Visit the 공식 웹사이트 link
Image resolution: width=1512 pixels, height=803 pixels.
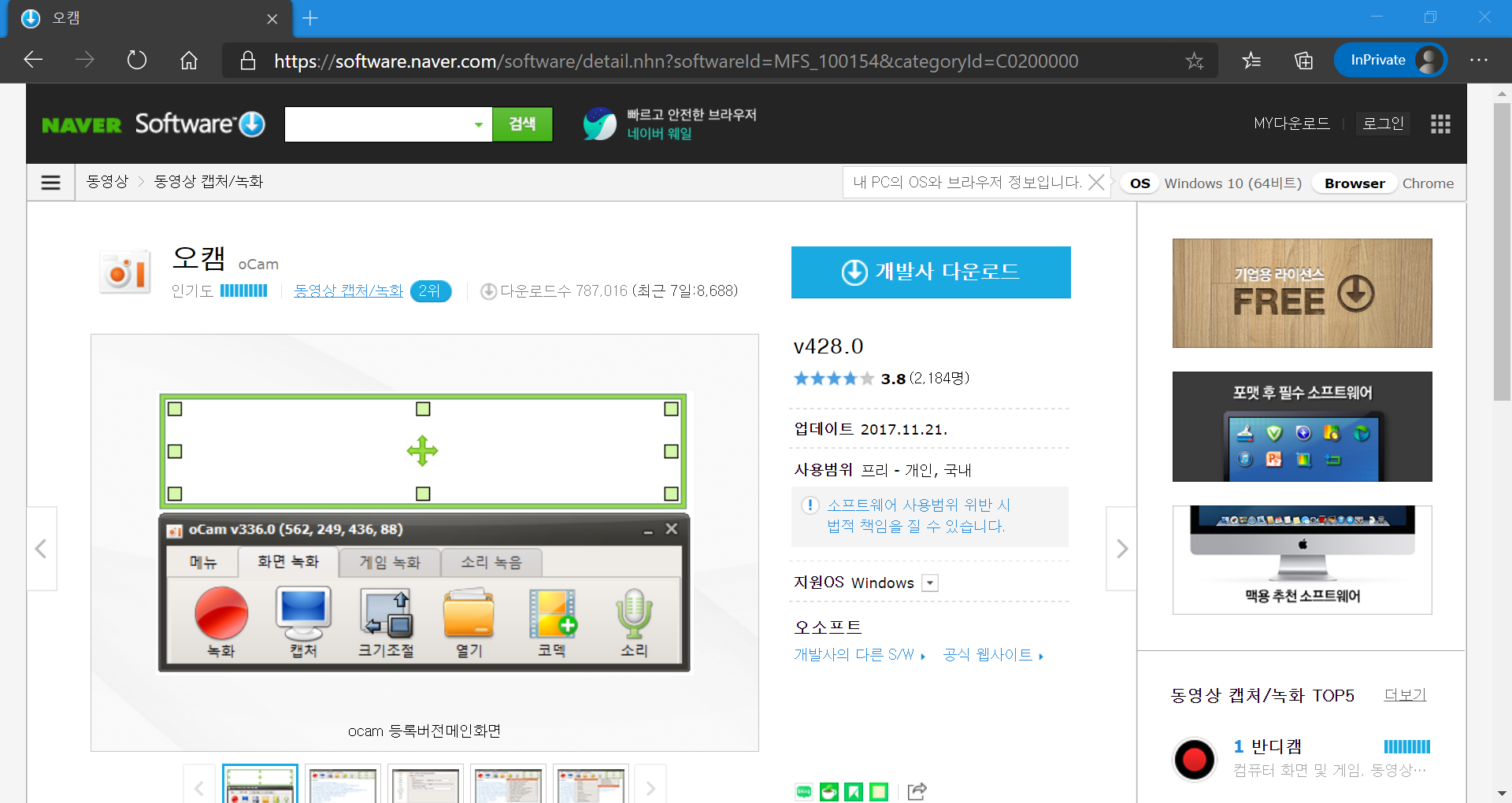pyautogui.click(x=993, y=655)
